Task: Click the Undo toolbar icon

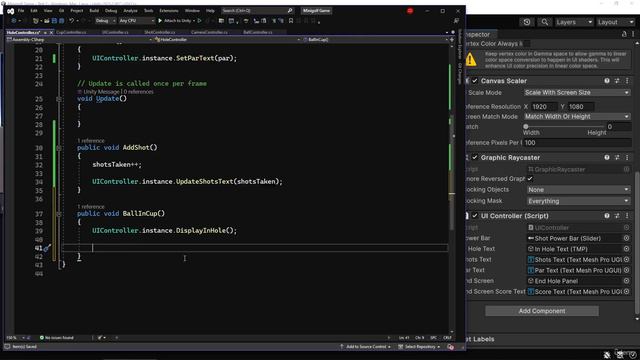Action: coord(71,21)
